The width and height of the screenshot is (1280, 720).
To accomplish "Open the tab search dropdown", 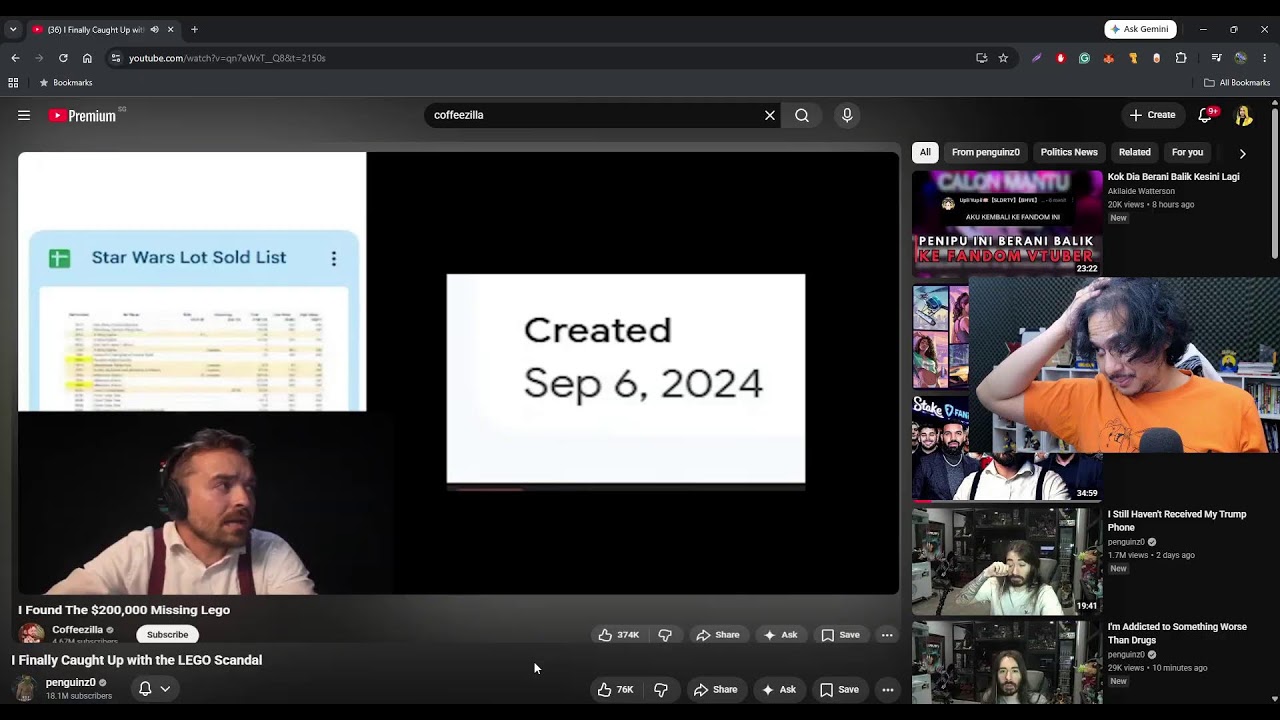I will click(x=13, y=30).
